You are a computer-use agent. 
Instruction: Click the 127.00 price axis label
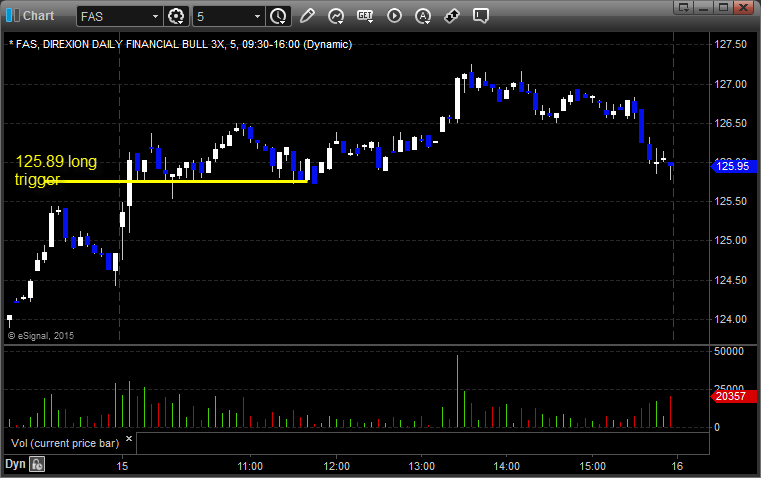pos(730,84)
